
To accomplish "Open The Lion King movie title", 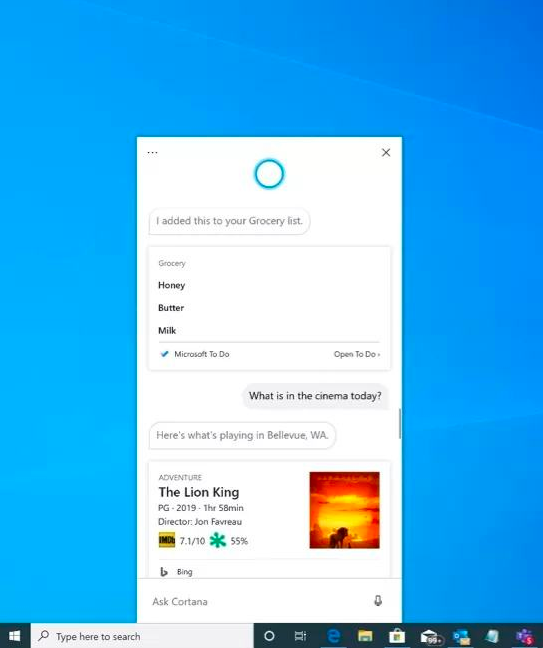I will (199, 492).
